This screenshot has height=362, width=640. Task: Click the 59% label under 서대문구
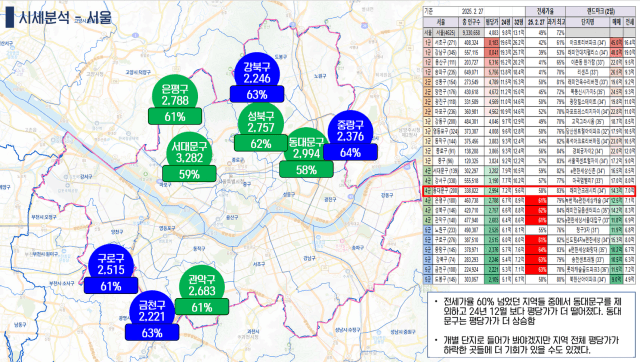(x=189, y=174)
